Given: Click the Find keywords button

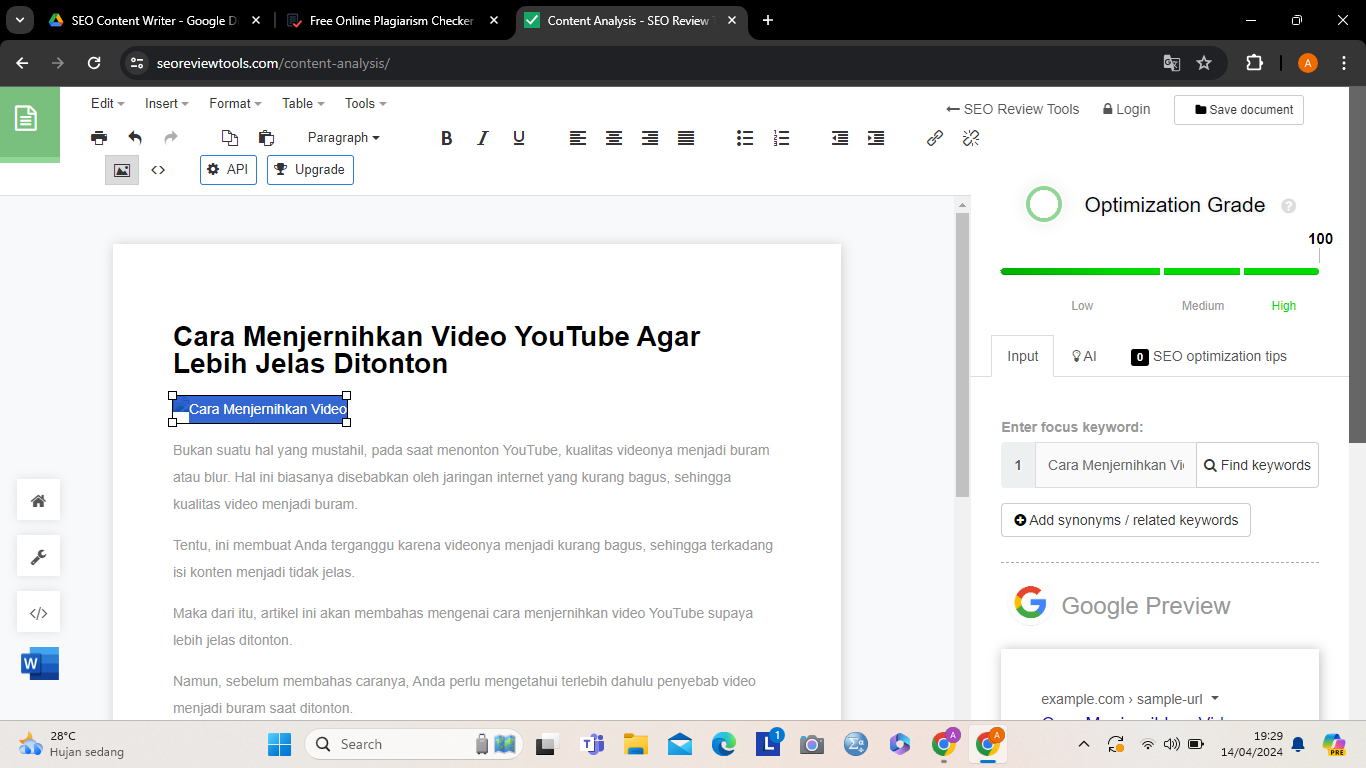Looking at the screenshot, I should [x=1257, y=465].
